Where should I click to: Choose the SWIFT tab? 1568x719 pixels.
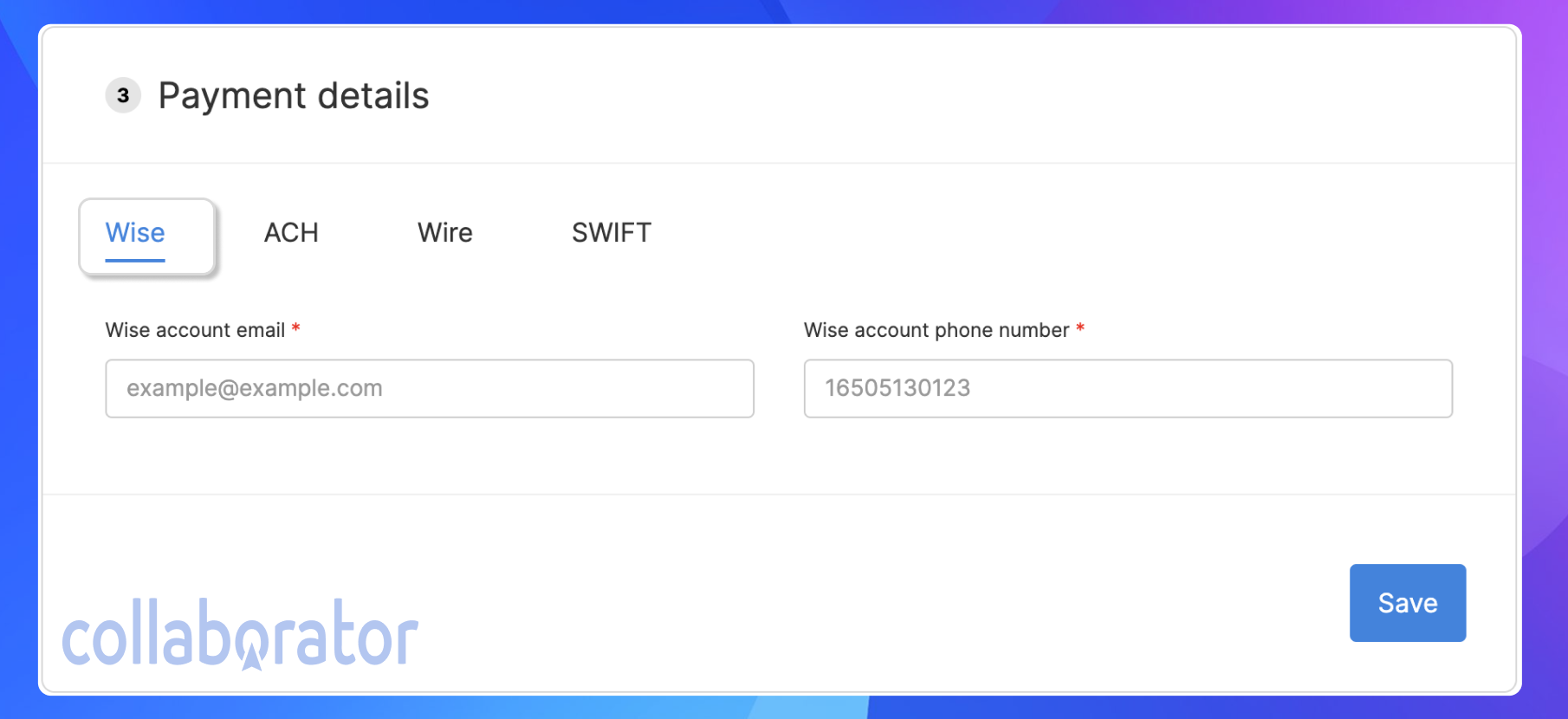pyautogui.click(x=612, y=233)
